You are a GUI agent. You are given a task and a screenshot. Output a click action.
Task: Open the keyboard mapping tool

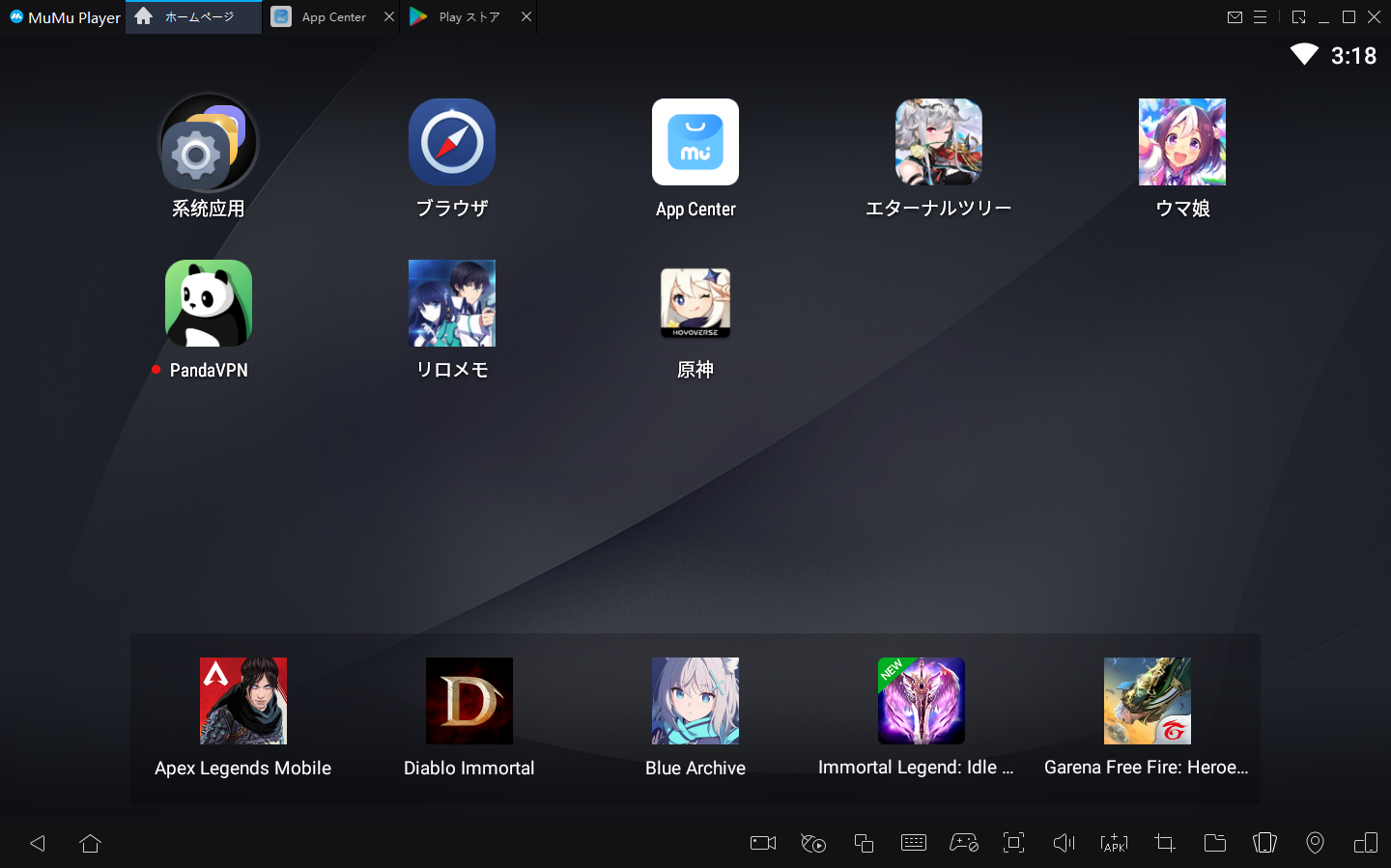click(x=913, y=843)
